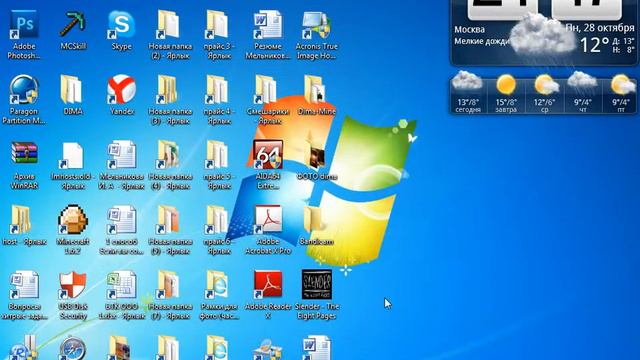Image resolution: width=640 pixels, height=360 pixels.
Task: Select the прайс 4 shortcut folder
Action: pyautogui.click(x=219, y=100)
